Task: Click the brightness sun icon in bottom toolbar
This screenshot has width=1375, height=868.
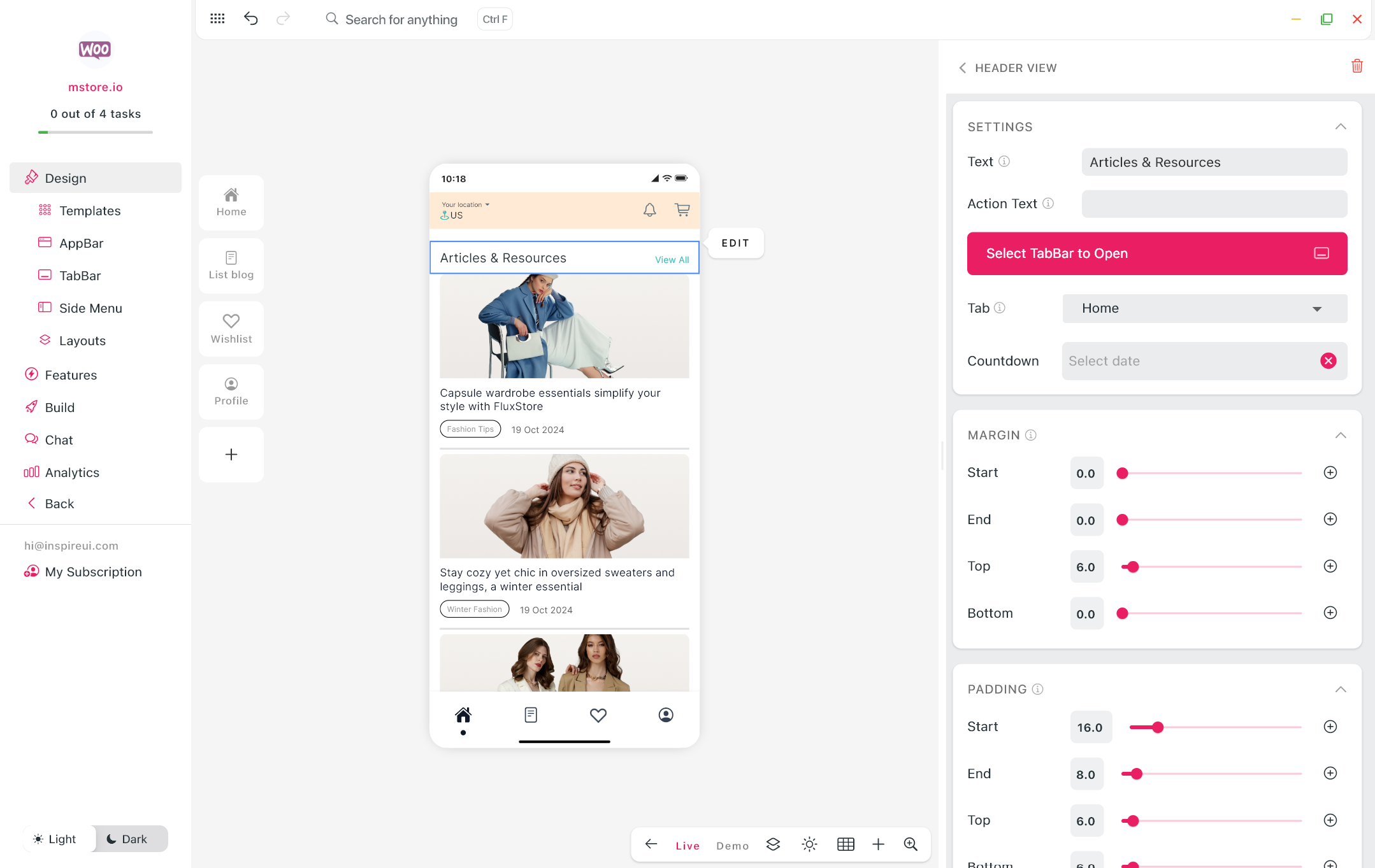Action: click(x=809, y=844)
